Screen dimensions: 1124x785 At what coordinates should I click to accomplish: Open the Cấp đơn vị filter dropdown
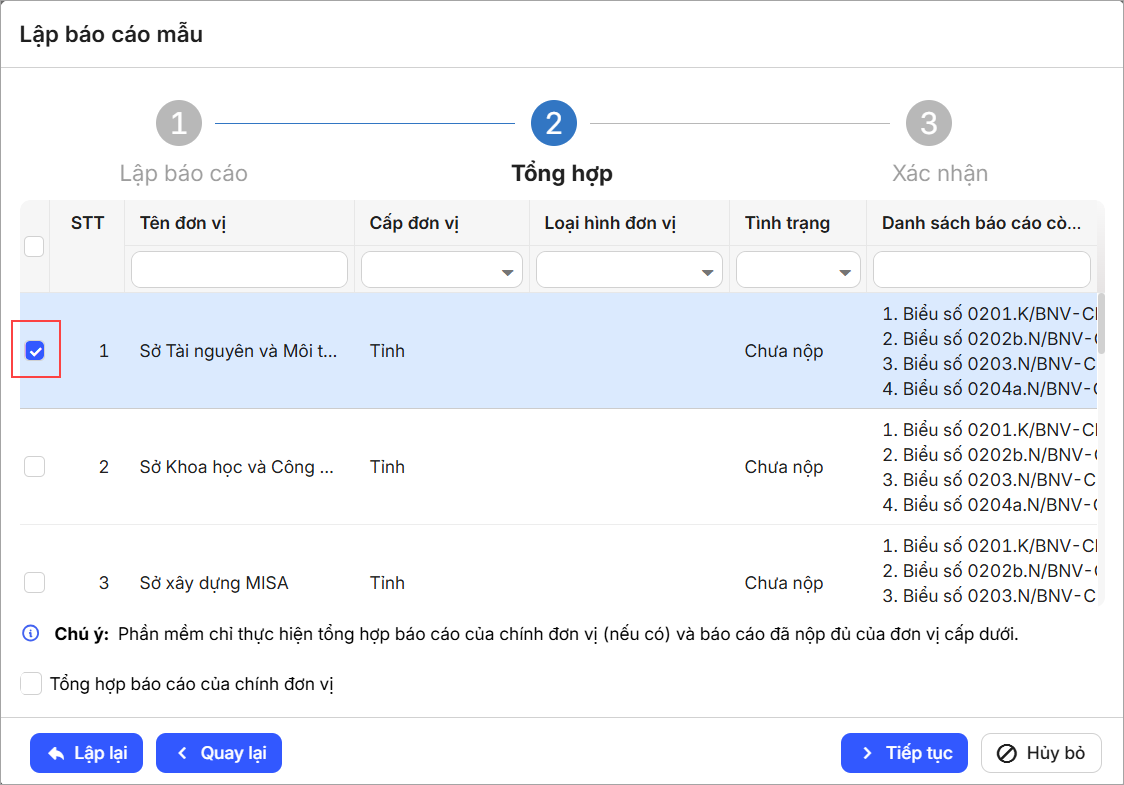[x=441, y=270]
